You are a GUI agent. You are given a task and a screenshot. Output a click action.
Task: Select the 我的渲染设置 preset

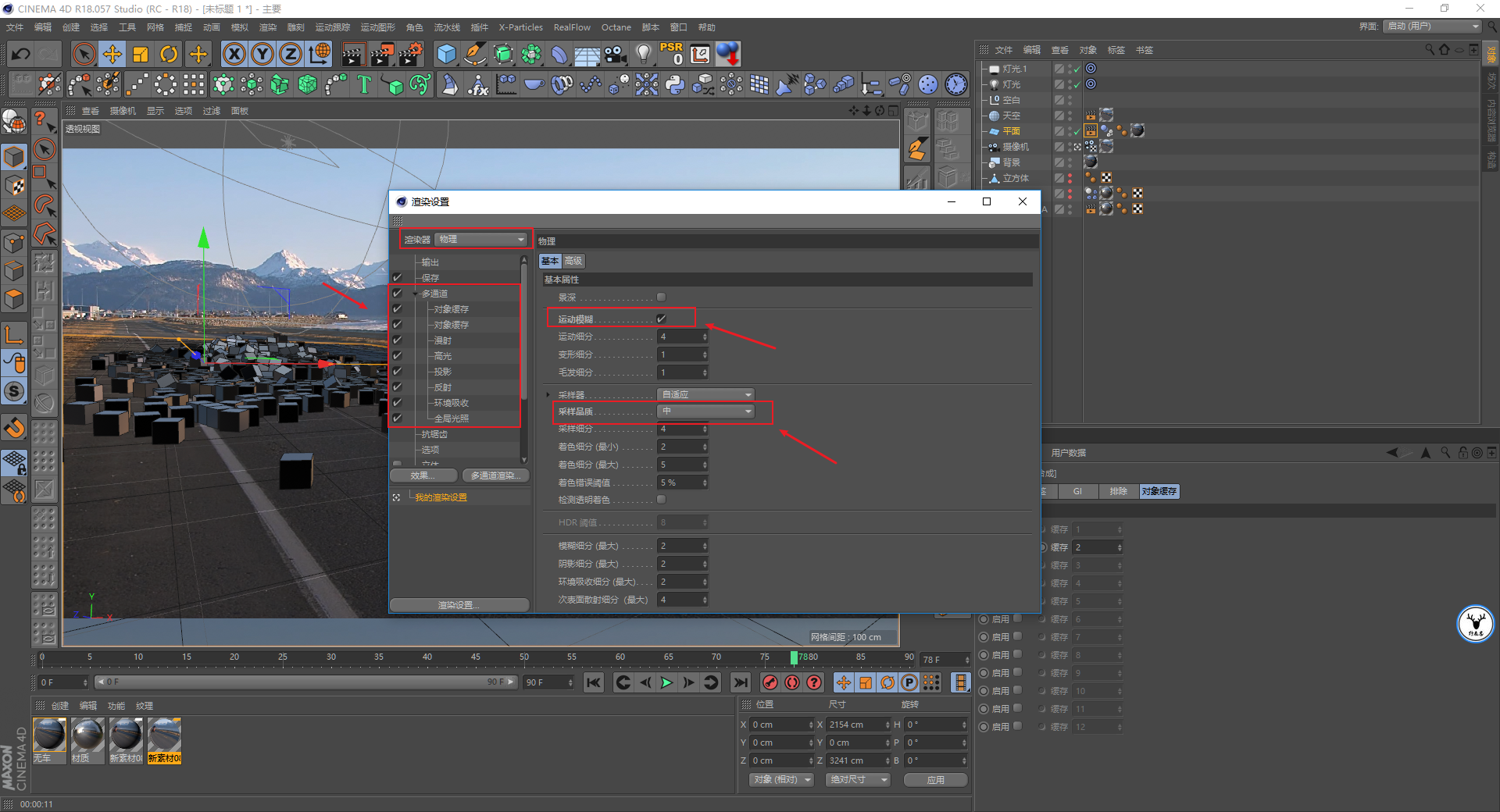click(x=441, y=497)
